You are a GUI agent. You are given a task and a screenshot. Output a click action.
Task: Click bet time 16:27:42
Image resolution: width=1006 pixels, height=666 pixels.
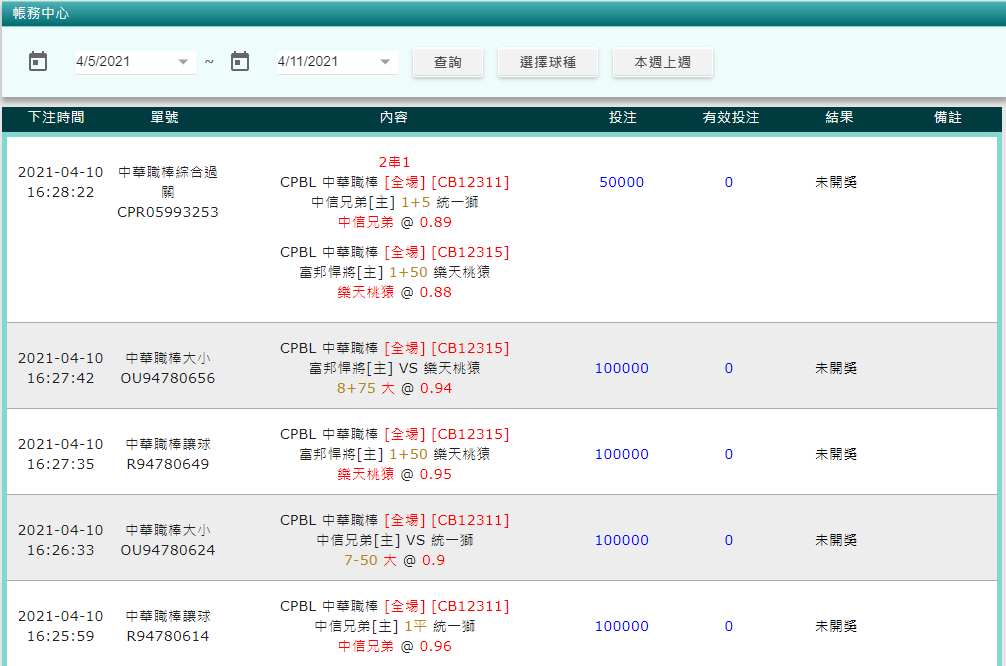click(60, 379)
